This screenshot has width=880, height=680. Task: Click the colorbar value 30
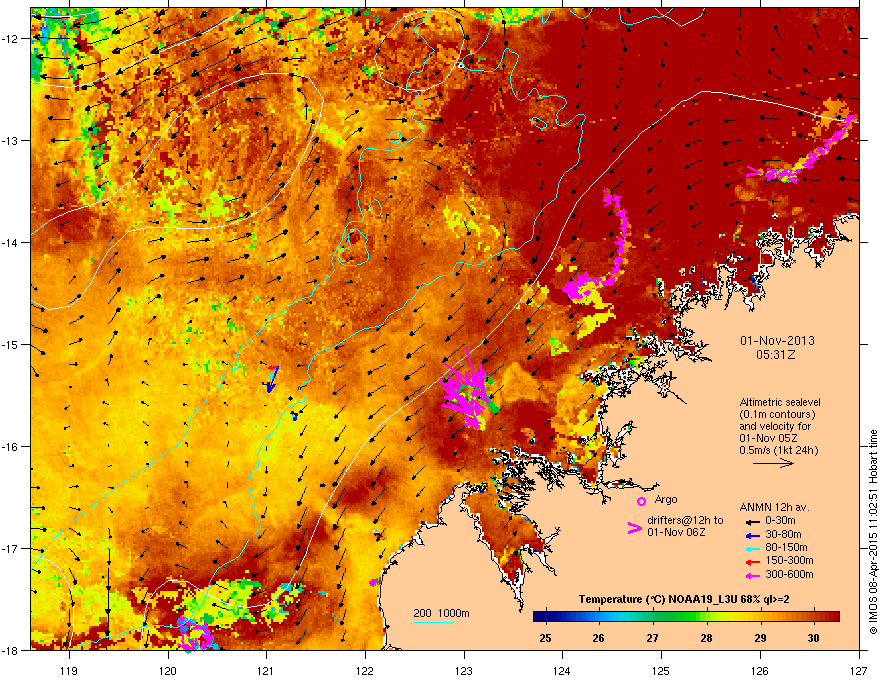pyautogui.click(x=813, y=638)
